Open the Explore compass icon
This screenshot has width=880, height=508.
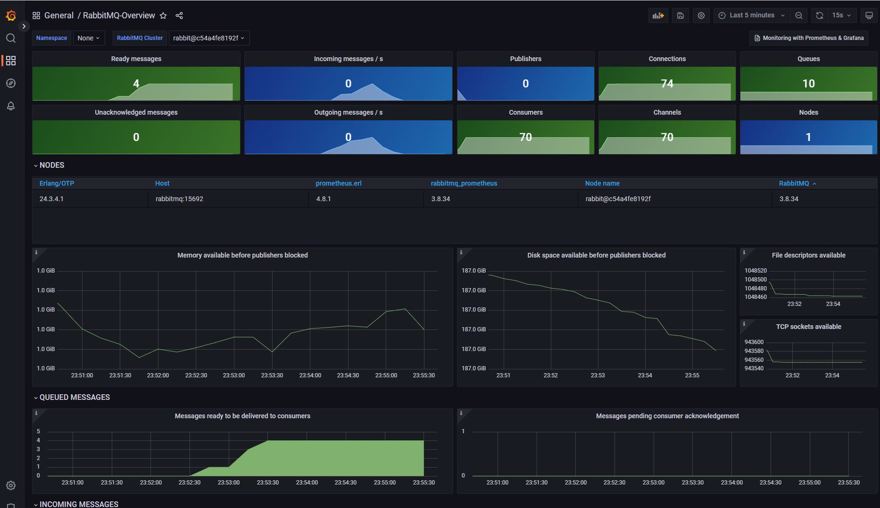click(11, 84)
